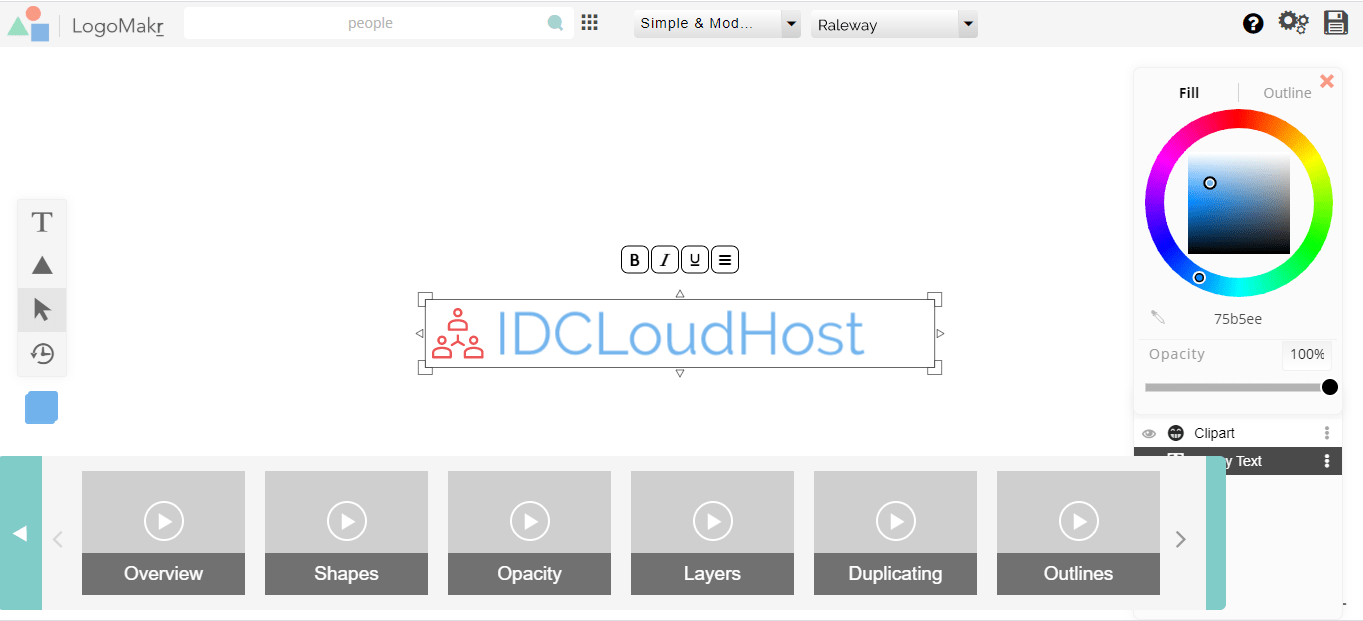Open the history undo tool

(42, 354)
